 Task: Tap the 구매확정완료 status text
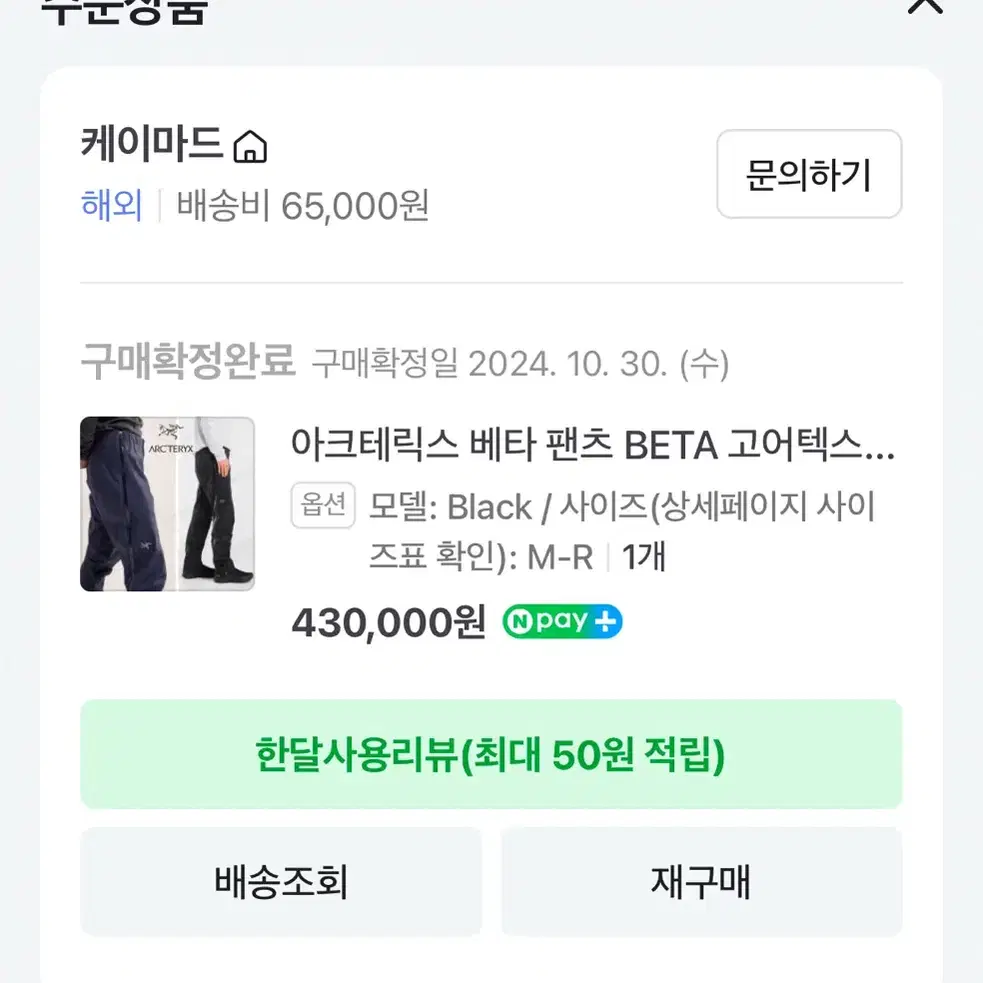[x=188, y=362]
